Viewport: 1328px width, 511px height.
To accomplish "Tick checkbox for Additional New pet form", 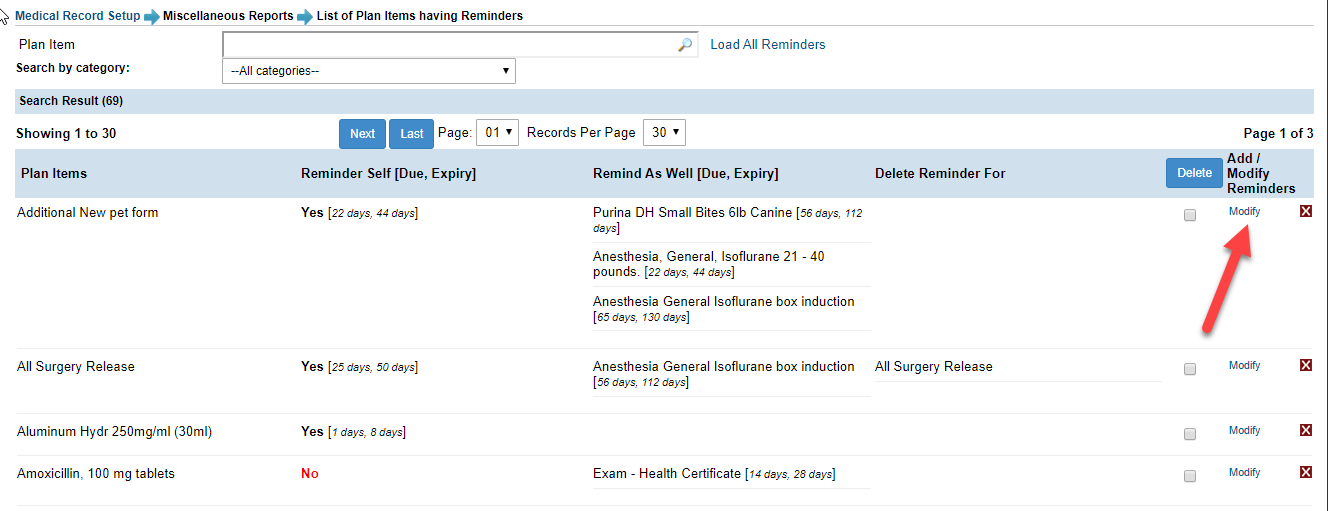I will coord(1190,215).
